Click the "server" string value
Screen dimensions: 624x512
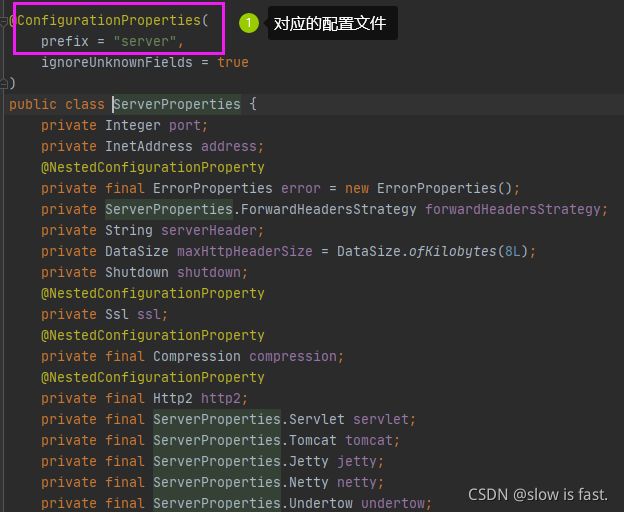(145, 41)
